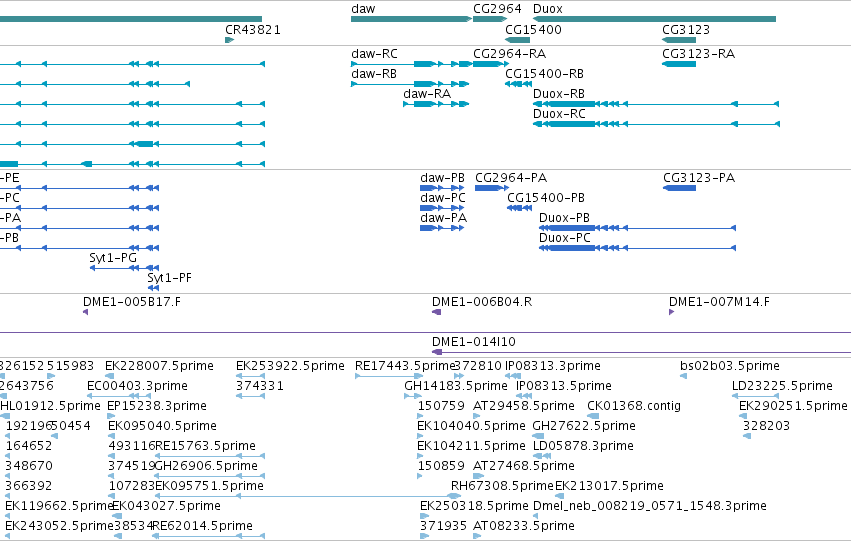Image resolution: width=851 pixels, height=541 pixels.
Task: Select the Syt1-PG protein feature
Action: point(124,268)
